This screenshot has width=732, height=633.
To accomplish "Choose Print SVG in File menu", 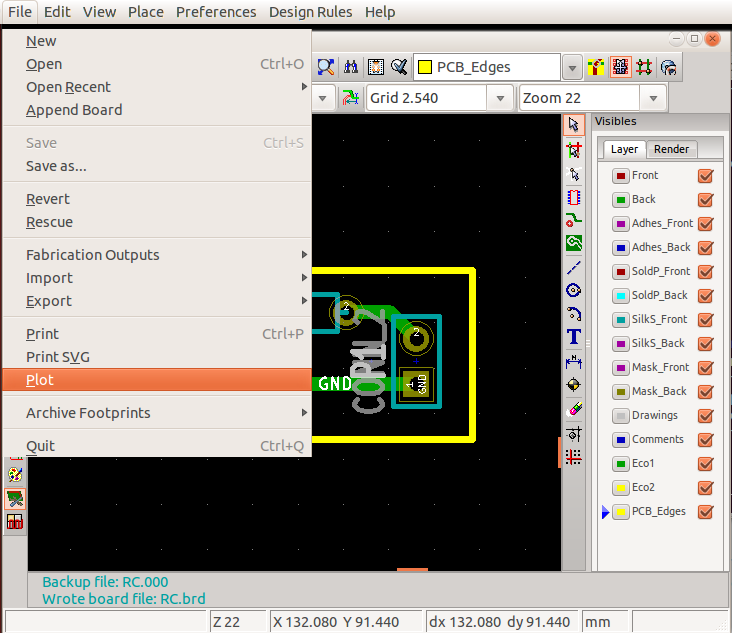I will pos(157,357).
